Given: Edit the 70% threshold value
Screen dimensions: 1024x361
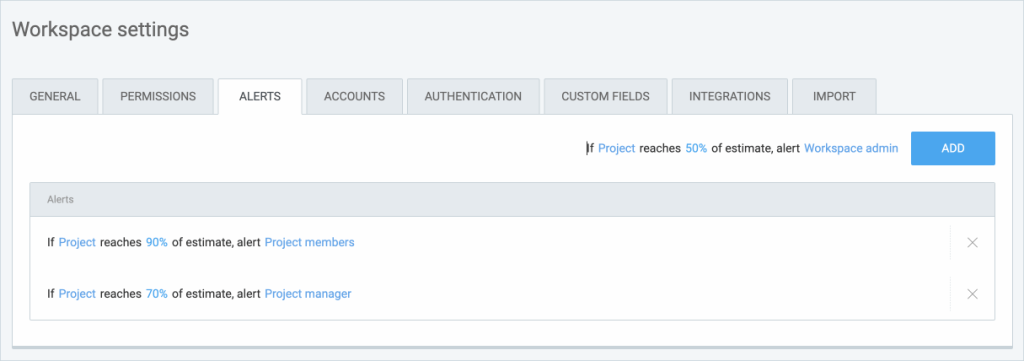Looking at the screenshot, I should click(x=157, y=294).
